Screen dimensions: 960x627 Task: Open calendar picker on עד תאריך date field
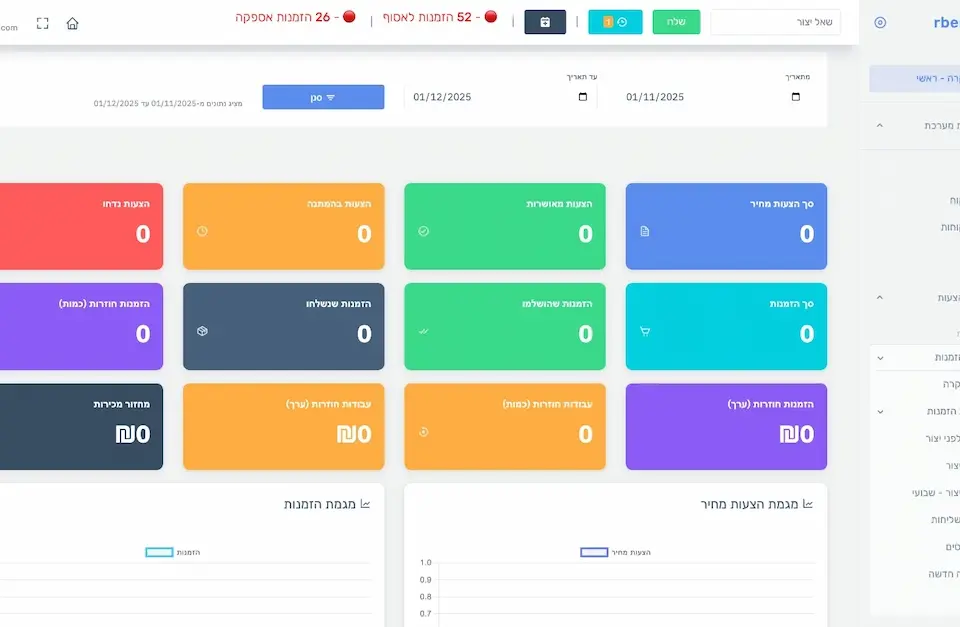583,97
